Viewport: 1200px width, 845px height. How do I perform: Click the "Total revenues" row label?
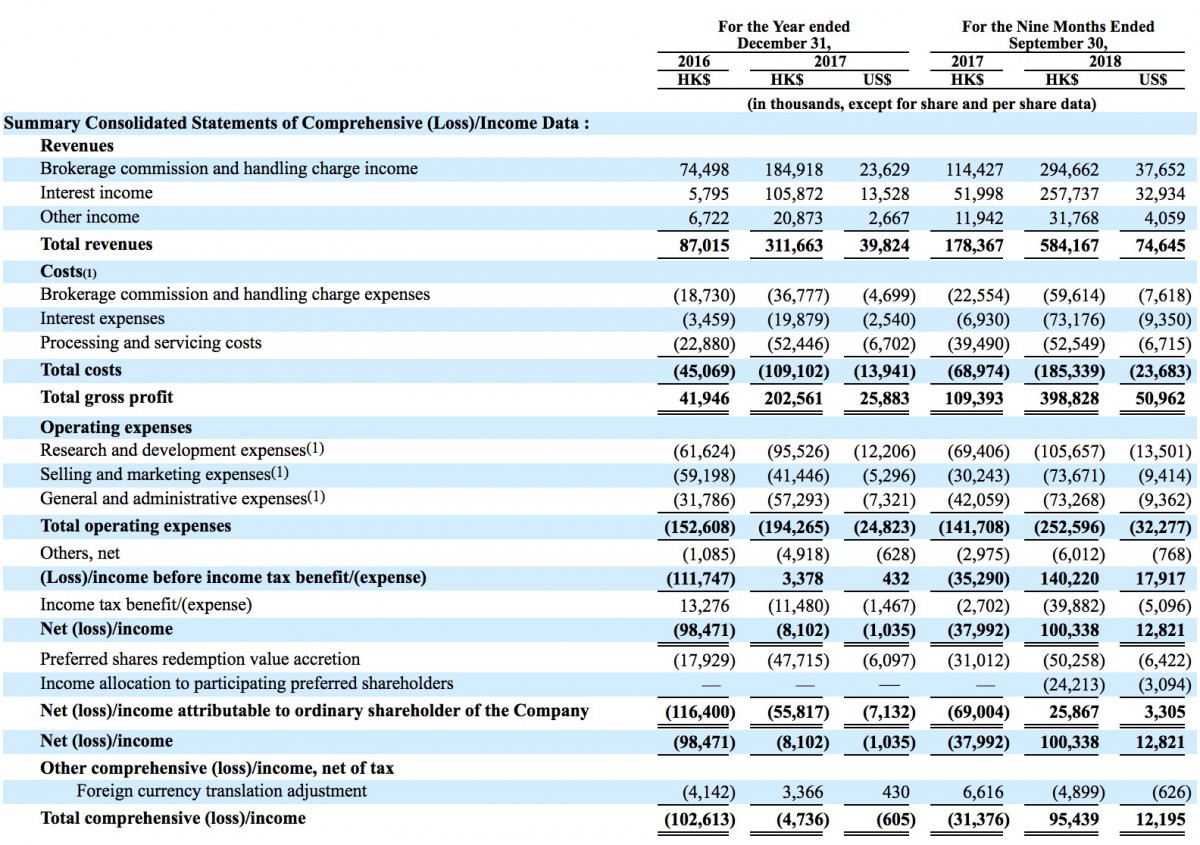[96, 244]
